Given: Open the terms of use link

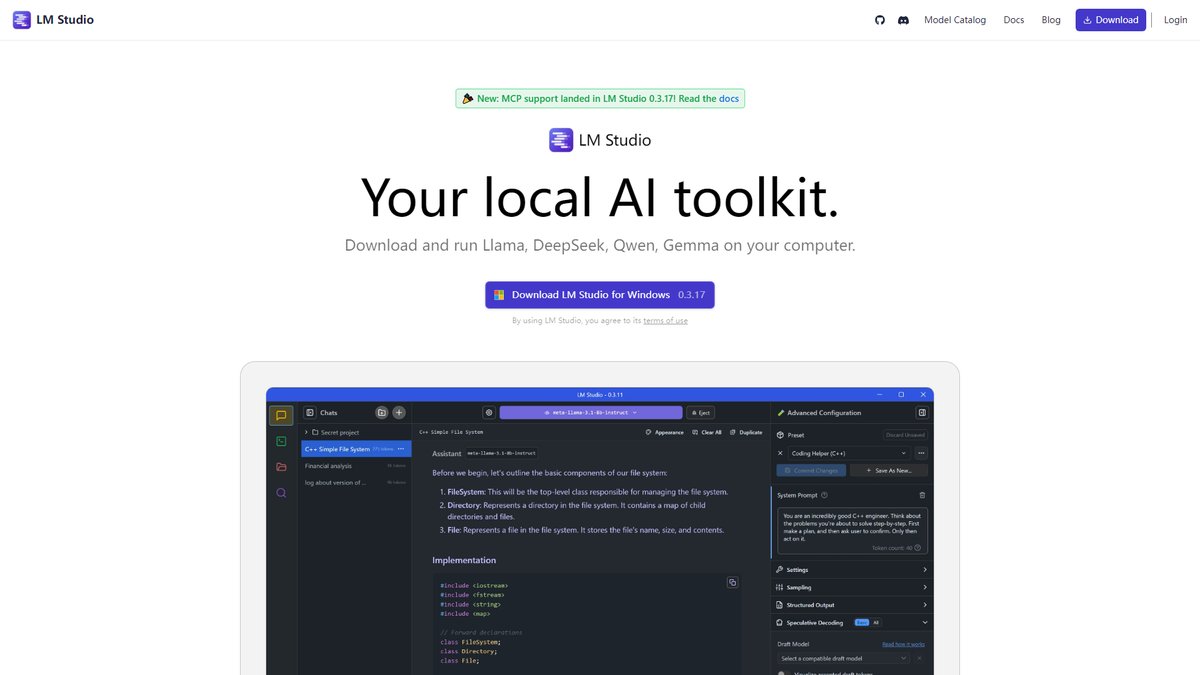Looking at the screenshot, I should point(665,321).
